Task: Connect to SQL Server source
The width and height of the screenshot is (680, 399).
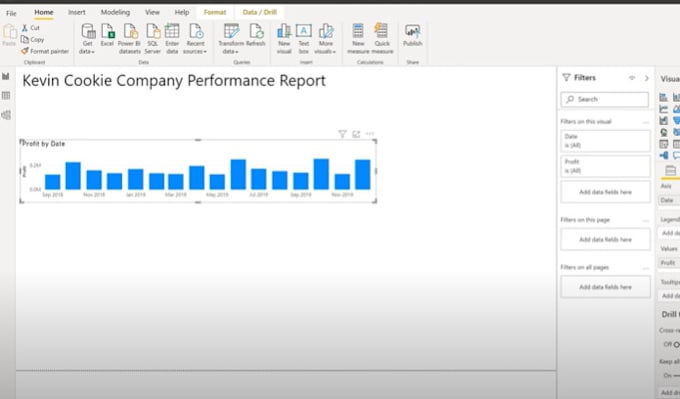Action: coord(153,39)
